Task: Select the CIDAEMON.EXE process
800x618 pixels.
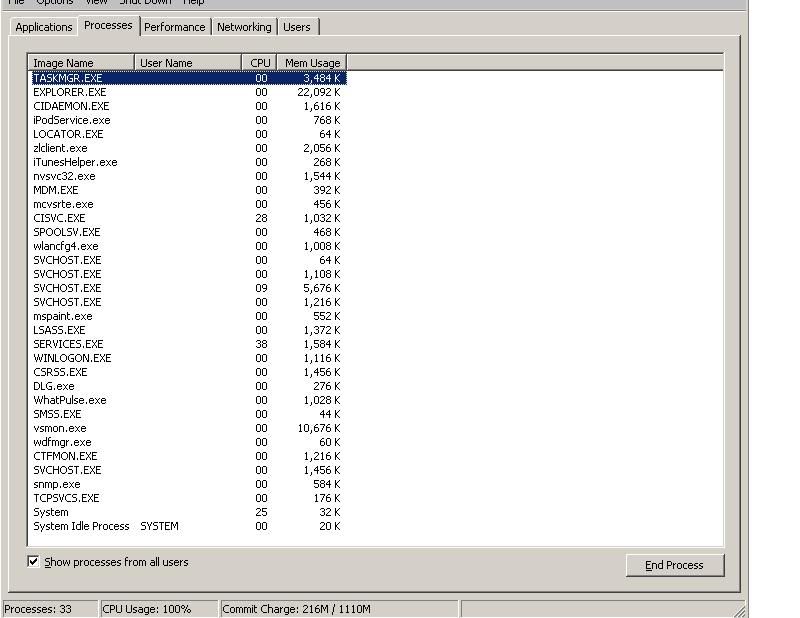Action: (189, 106)
